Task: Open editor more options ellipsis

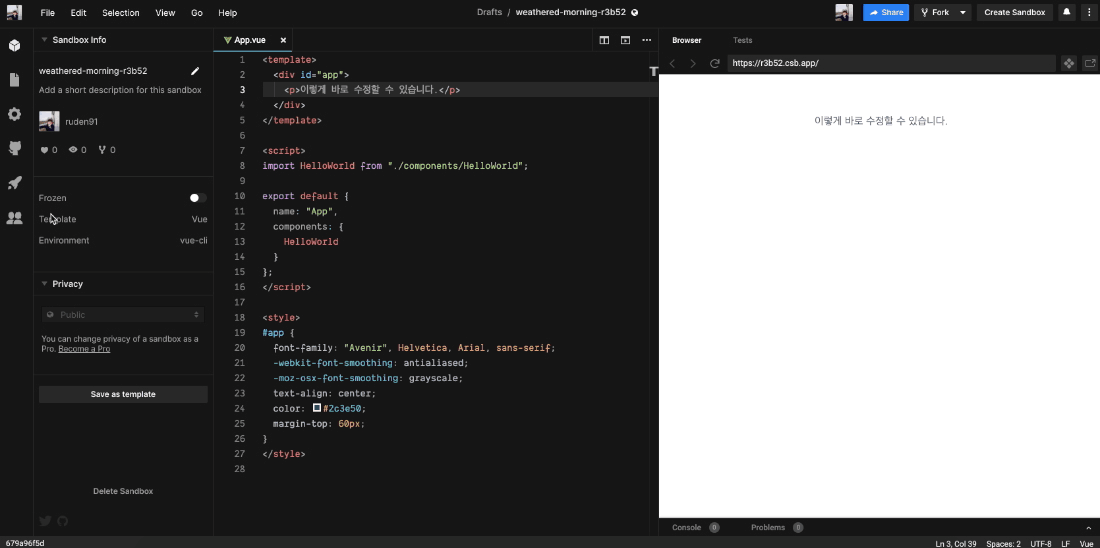Action: 647,40
